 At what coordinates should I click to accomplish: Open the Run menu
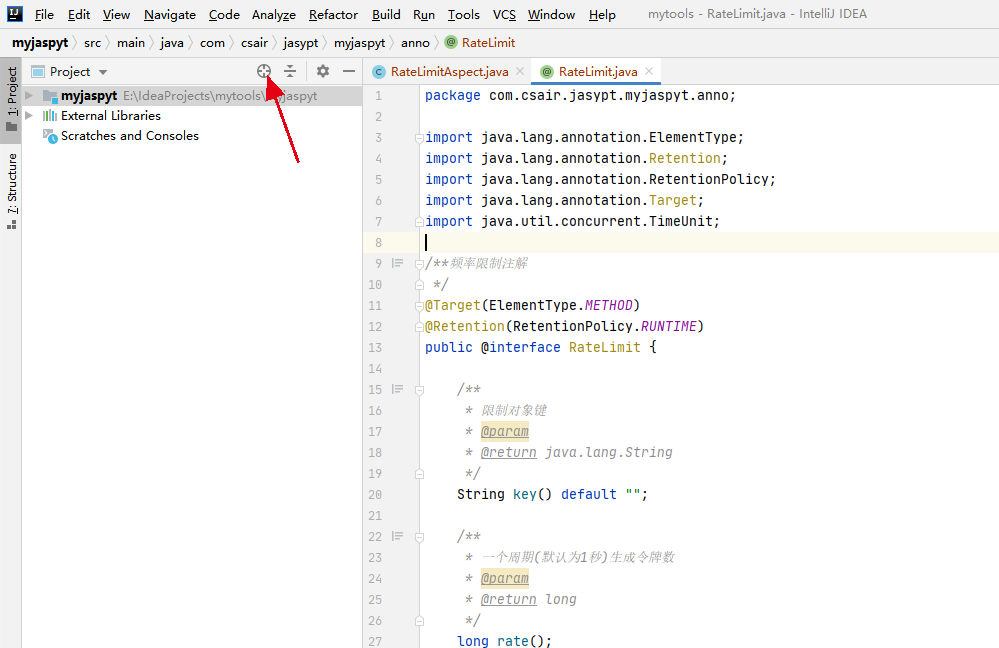[x=424, y=14]
